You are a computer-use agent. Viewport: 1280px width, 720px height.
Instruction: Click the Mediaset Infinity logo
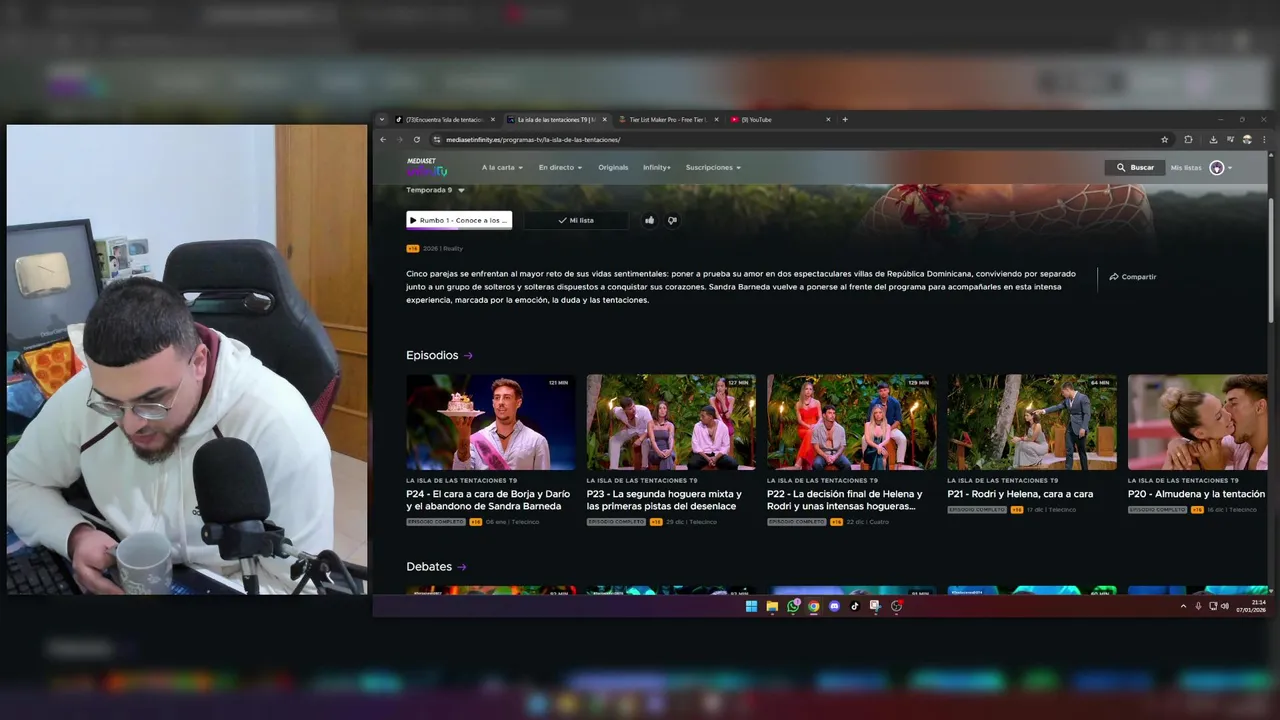click(x=426, y=167)
